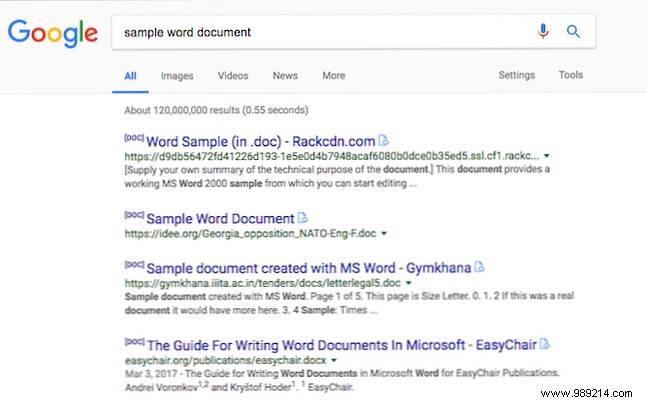
Task: Activate voice search microphone icon
Action: 543,31
